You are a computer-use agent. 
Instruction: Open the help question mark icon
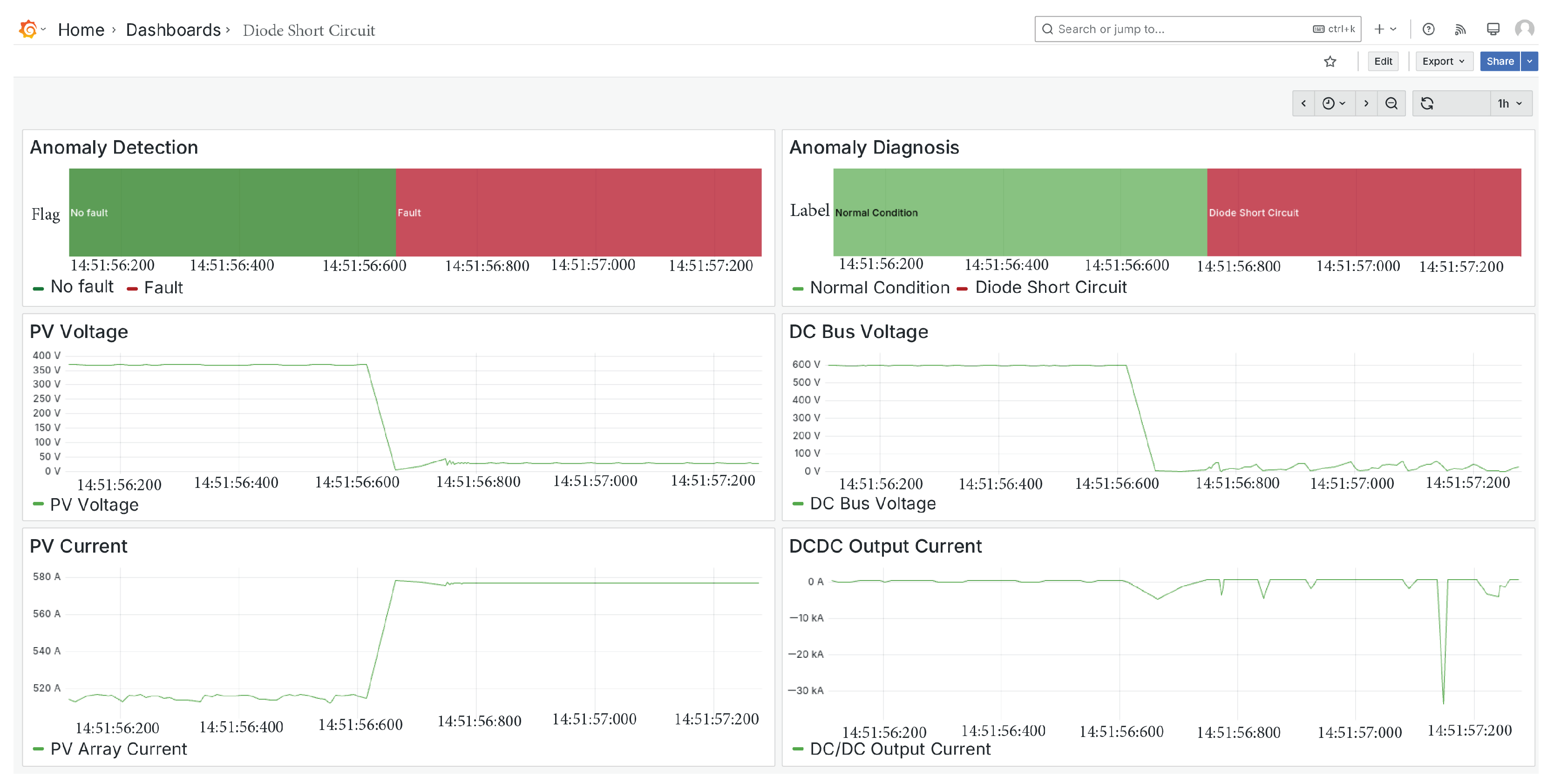pyautogui.click(x=1428, y=29)
